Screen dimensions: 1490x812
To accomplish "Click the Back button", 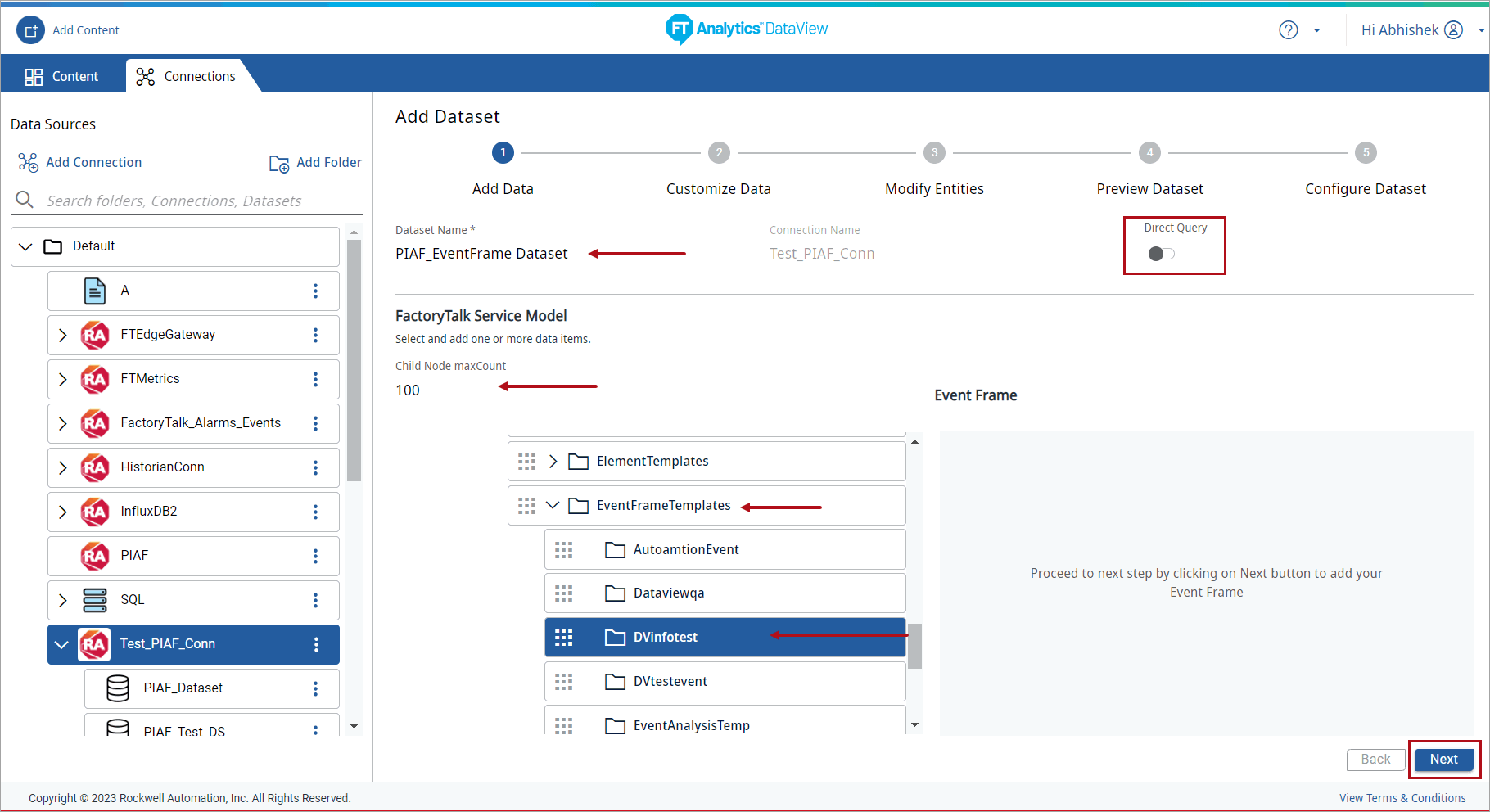I will [x=1375, y=760].
